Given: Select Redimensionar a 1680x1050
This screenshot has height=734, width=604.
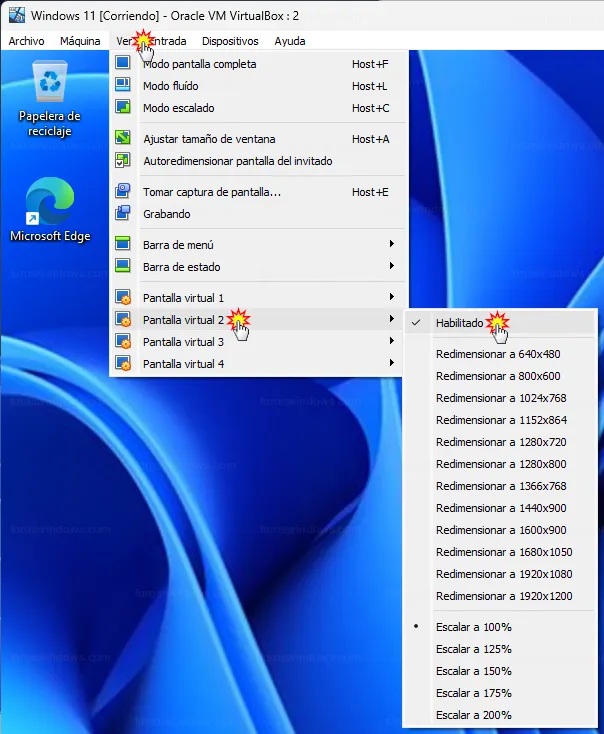Looking at the screenshot, I should click(x=500, y=552).
